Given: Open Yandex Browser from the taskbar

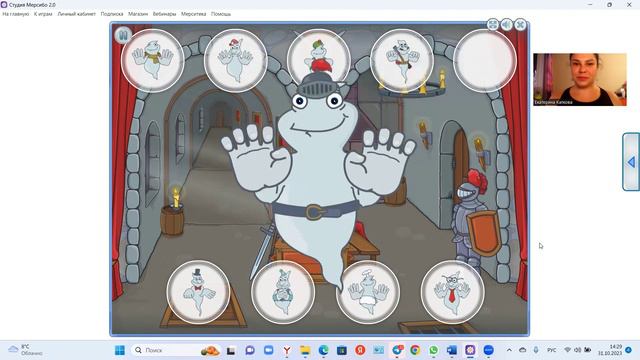Looking at the screenshot, I should click(x=287, y=350).
